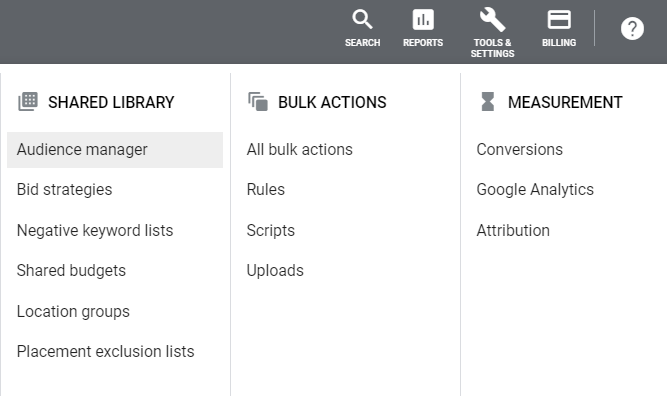Open Attribution

coord(513,231)
